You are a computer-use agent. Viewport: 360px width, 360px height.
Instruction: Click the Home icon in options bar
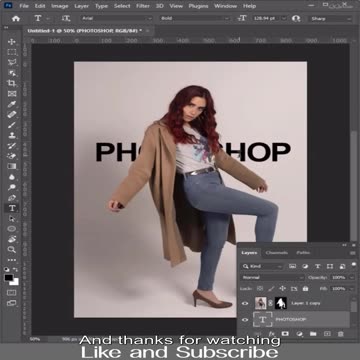(16, 19)
